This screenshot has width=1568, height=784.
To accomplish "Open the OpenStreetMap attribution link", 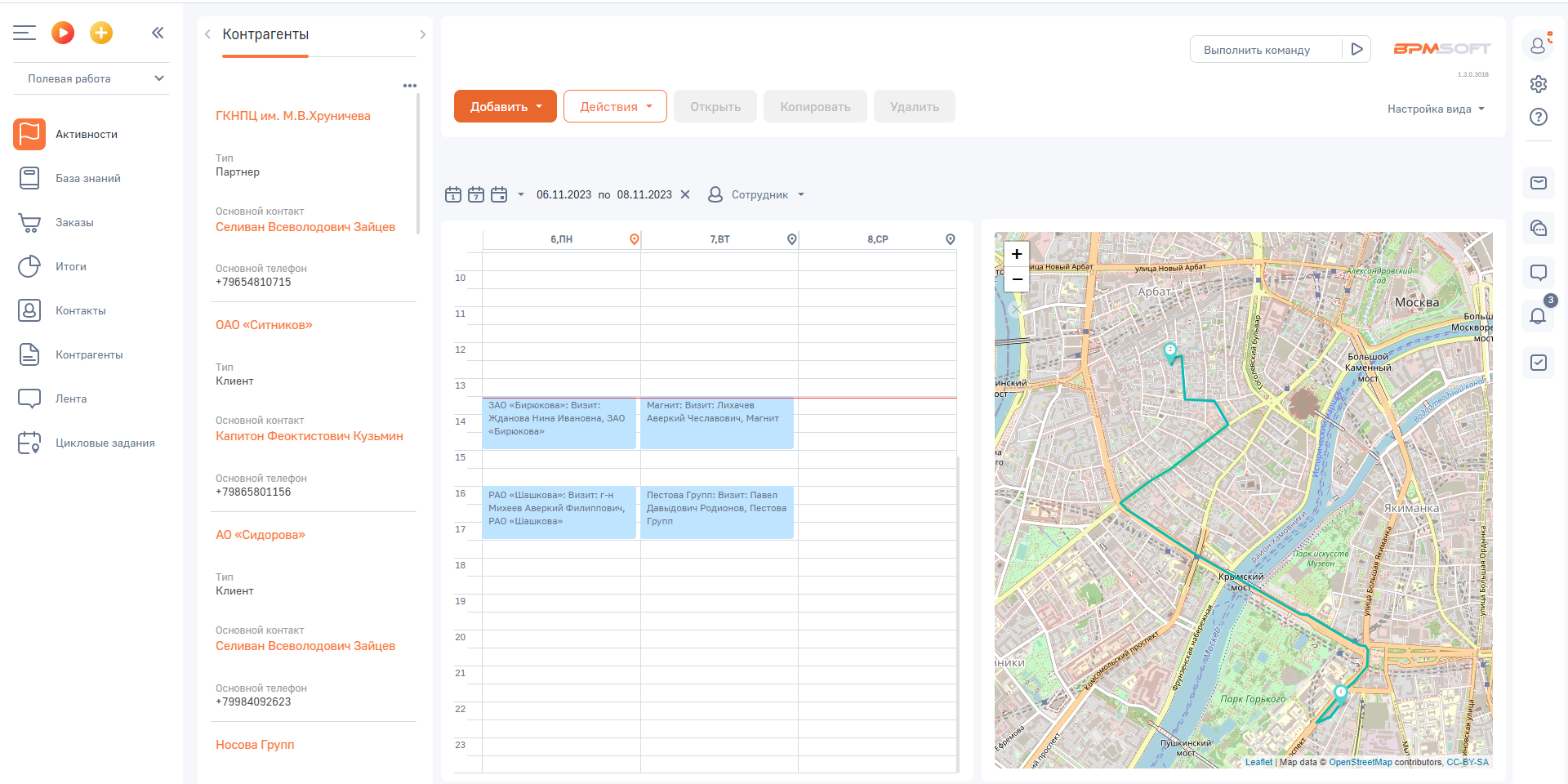I will click(x=1360, y=762).
